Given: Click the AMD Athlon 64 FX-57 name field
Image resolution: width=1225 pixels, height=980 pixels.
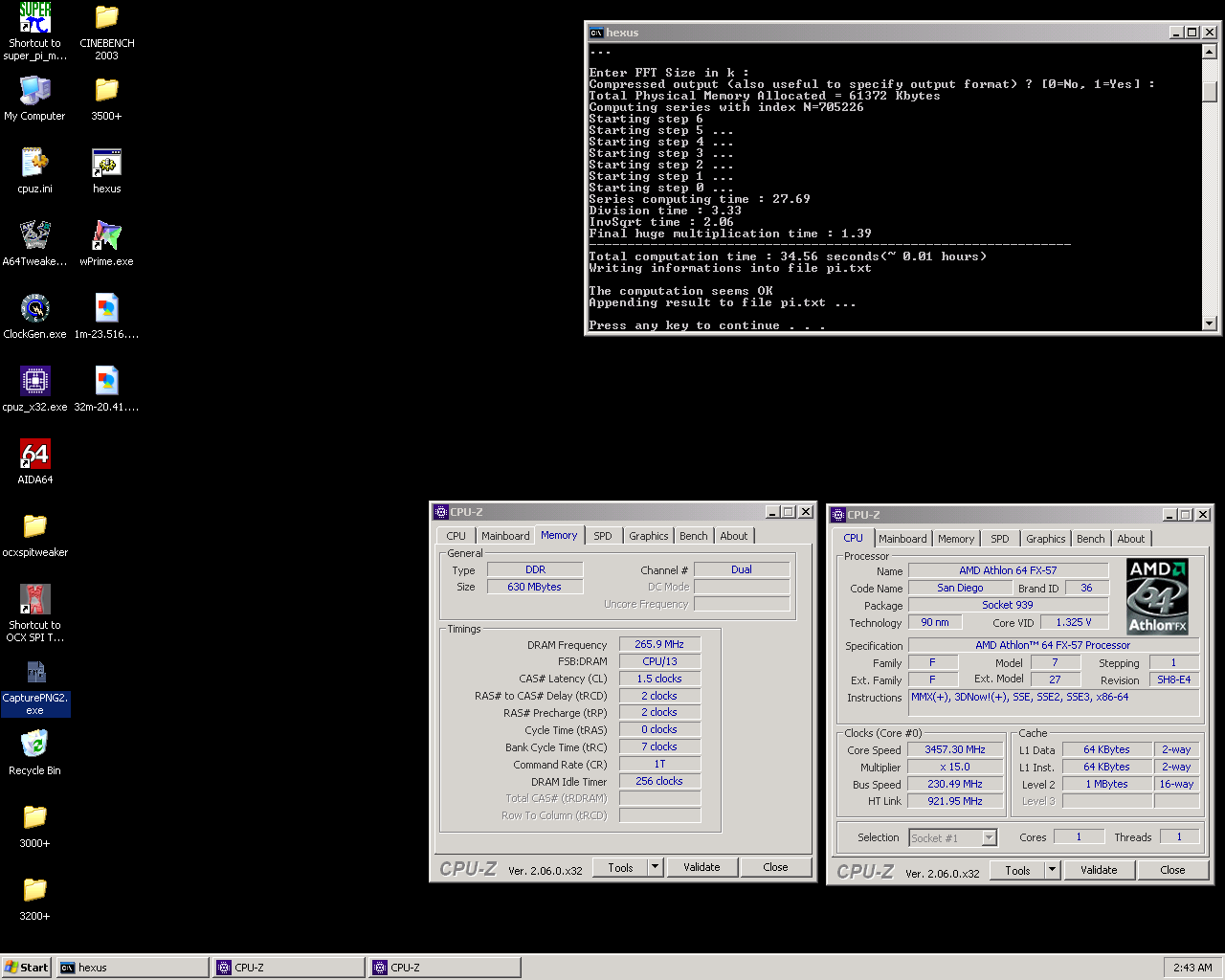Looking at the screenshot, I should point(1008,570).
